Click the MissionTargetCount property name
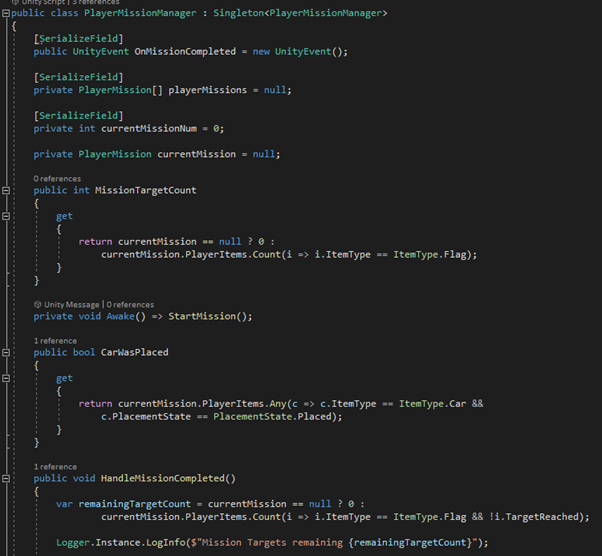602x556 pixels. [x=146, y=190]
